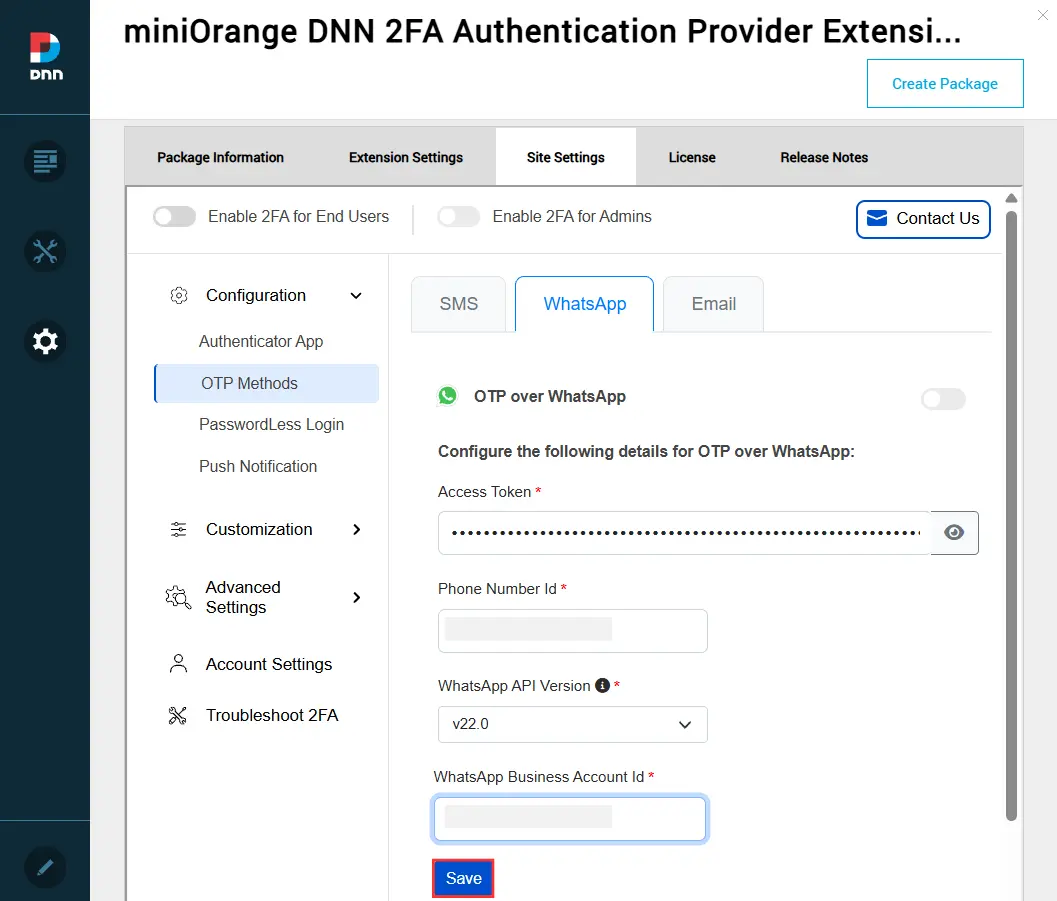Open the Settings gear icon in the sidebar
Image resolution: width=1057 pixels, height=901 pixels.
coord(45,342)
